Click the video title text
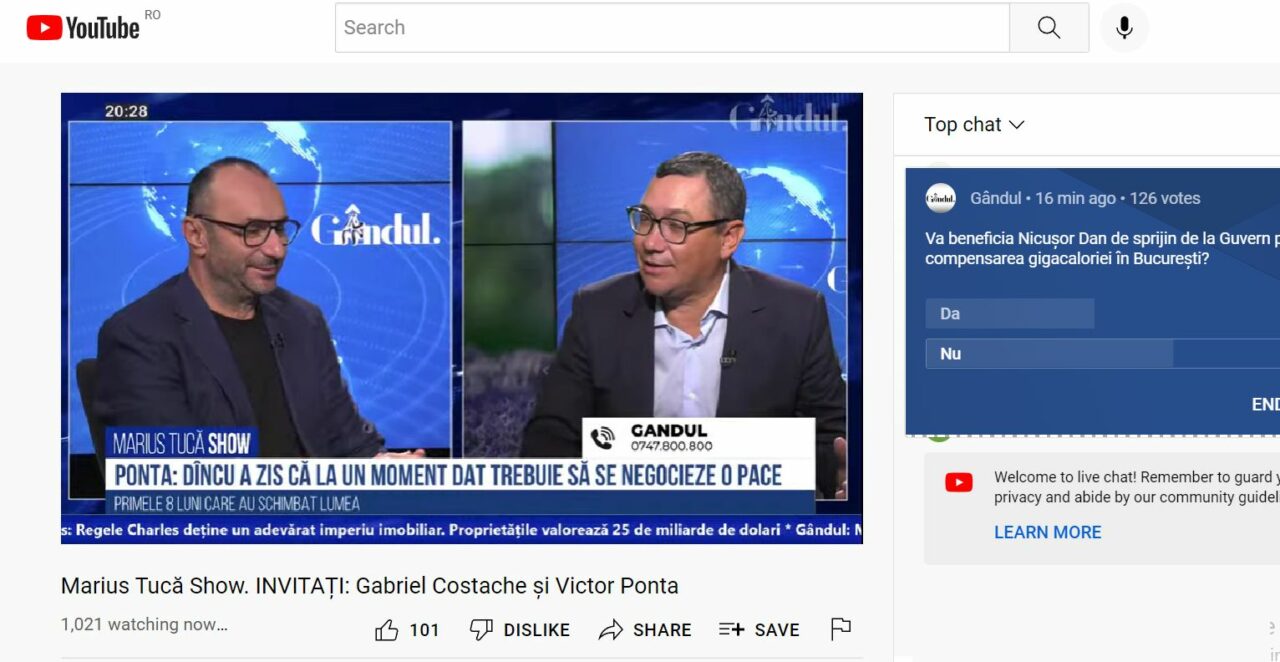This screenshot has width=1280, height=662. pyautogui.click(x=370, y=586)
